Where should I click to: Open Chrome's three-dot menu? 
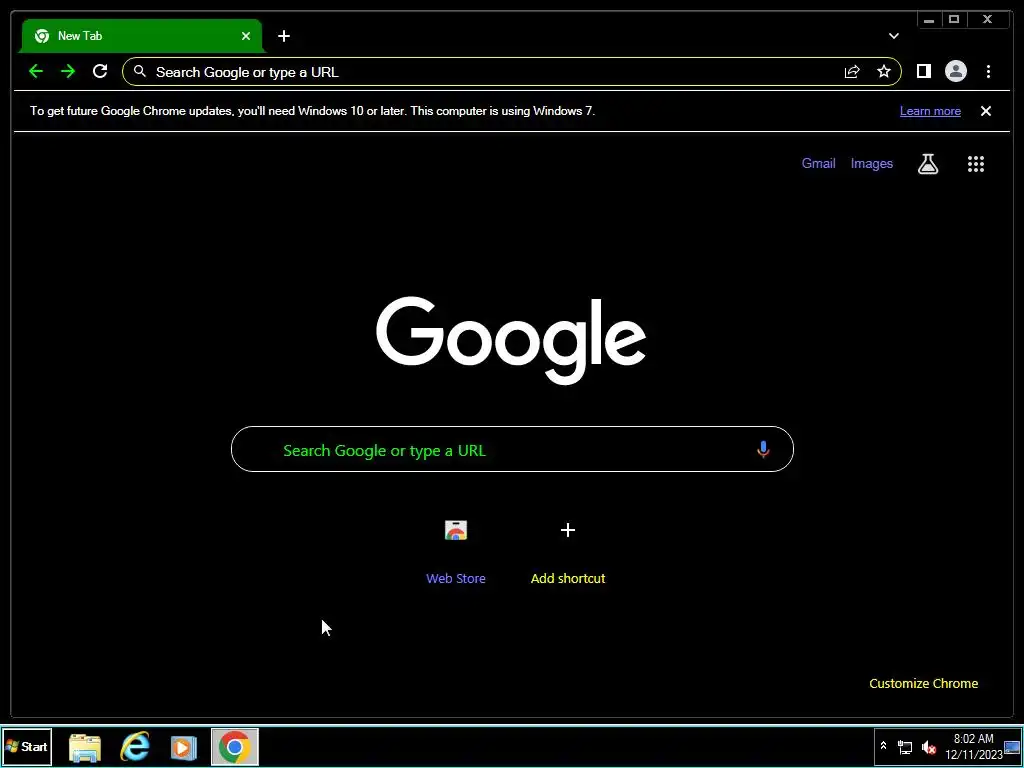click(x=988, y=71)
